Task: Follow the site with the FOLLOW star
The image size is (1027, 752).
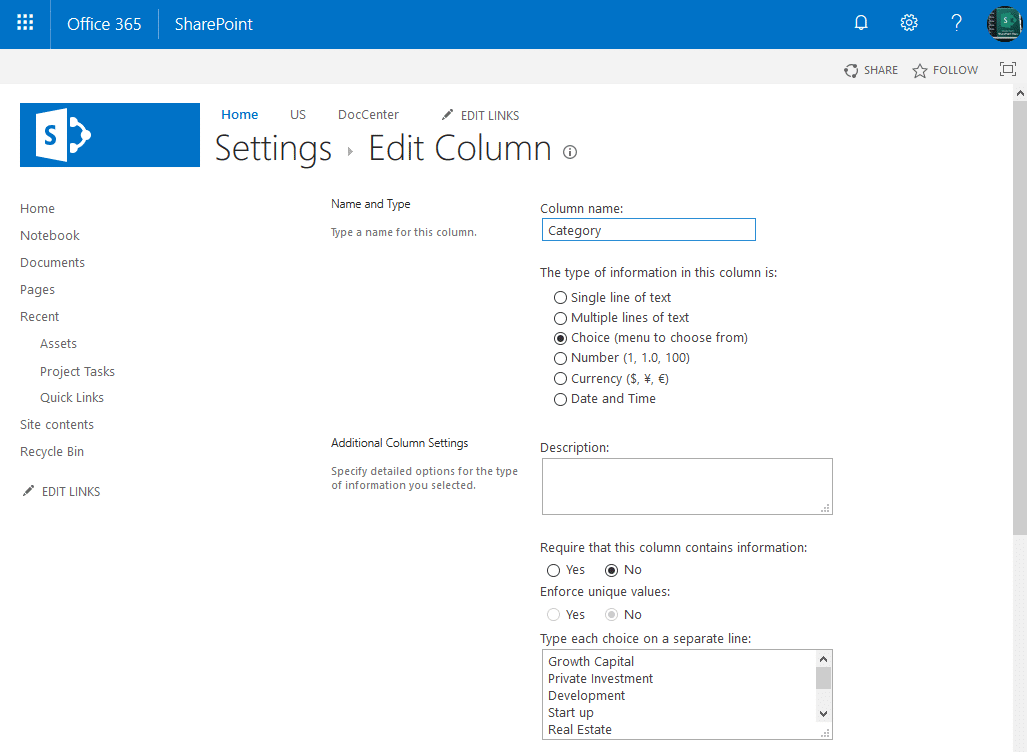Action: [944, 70]
